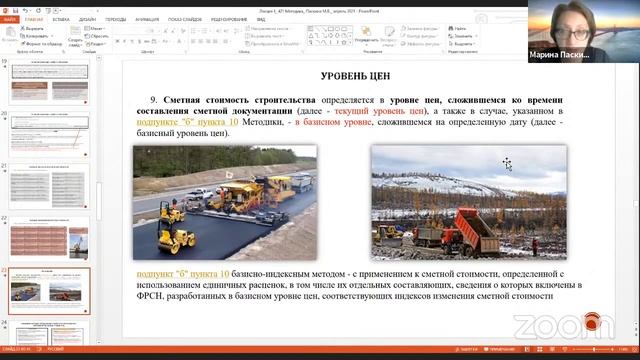The width and height of the screenshot is (640, 360).
Task: Click the road paving photo on slide
Action: pos(225,202)
